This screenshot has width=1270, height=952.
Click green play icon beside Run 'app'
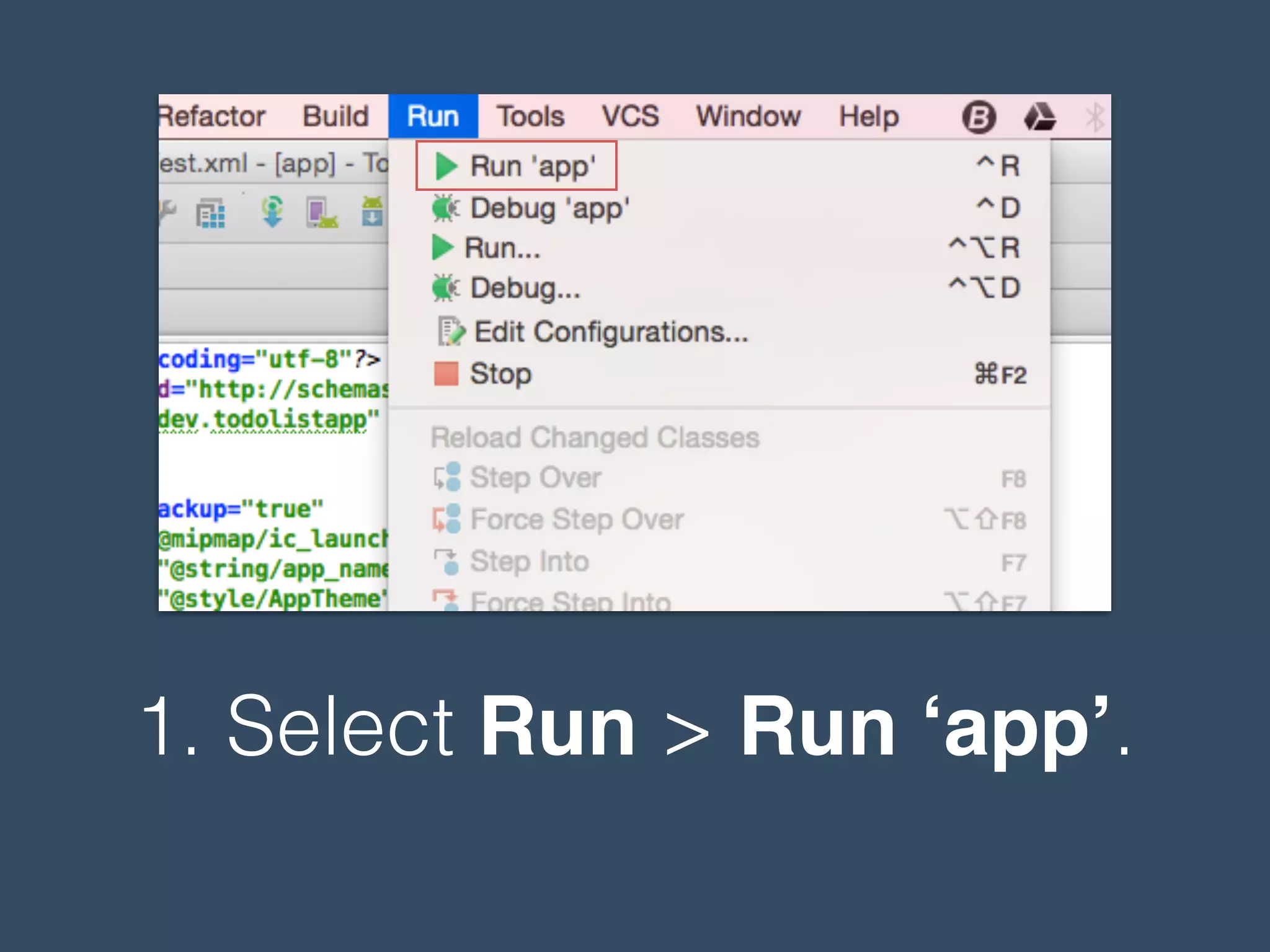[446, 166]
